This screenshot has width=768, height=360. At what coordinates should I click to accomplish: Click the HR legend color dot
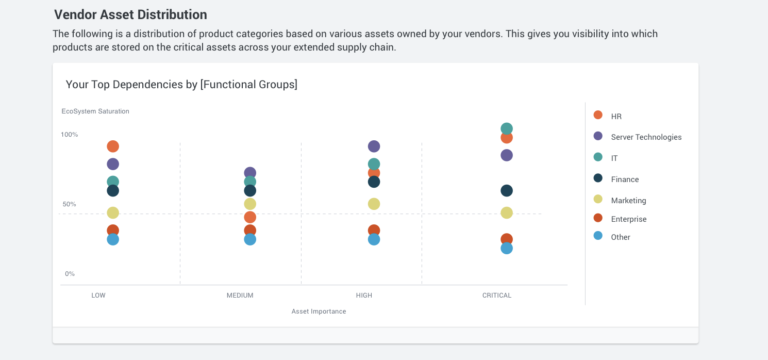pyautogui.click(x=598, y=115)
